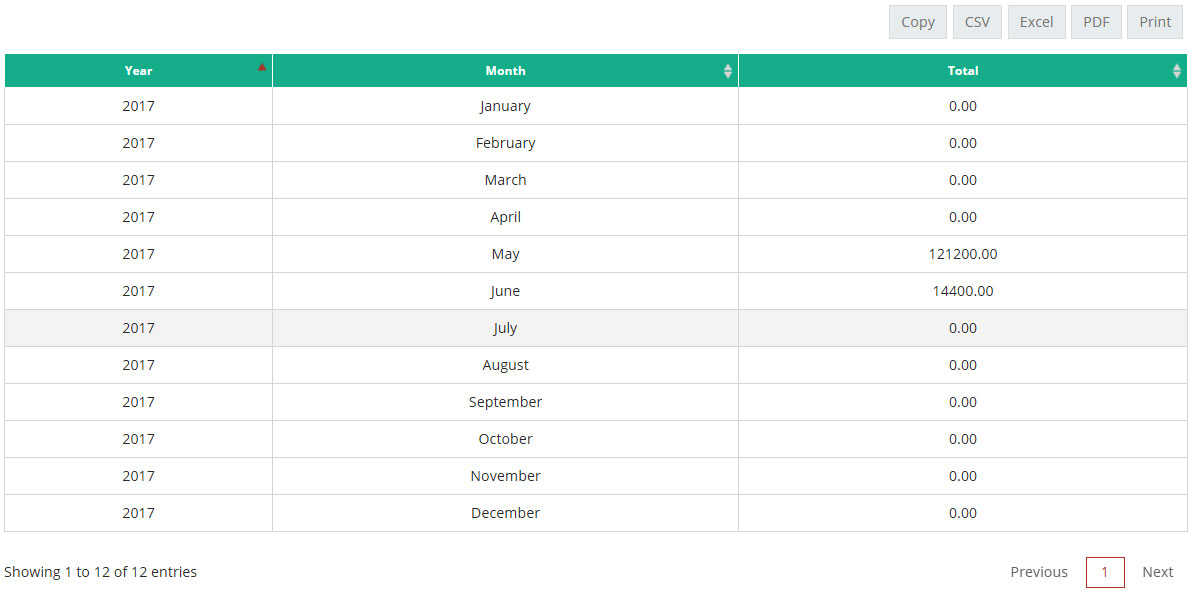Select page 1 in pagination
This screenshot has height=600, width=1193.
point(1105,572)
